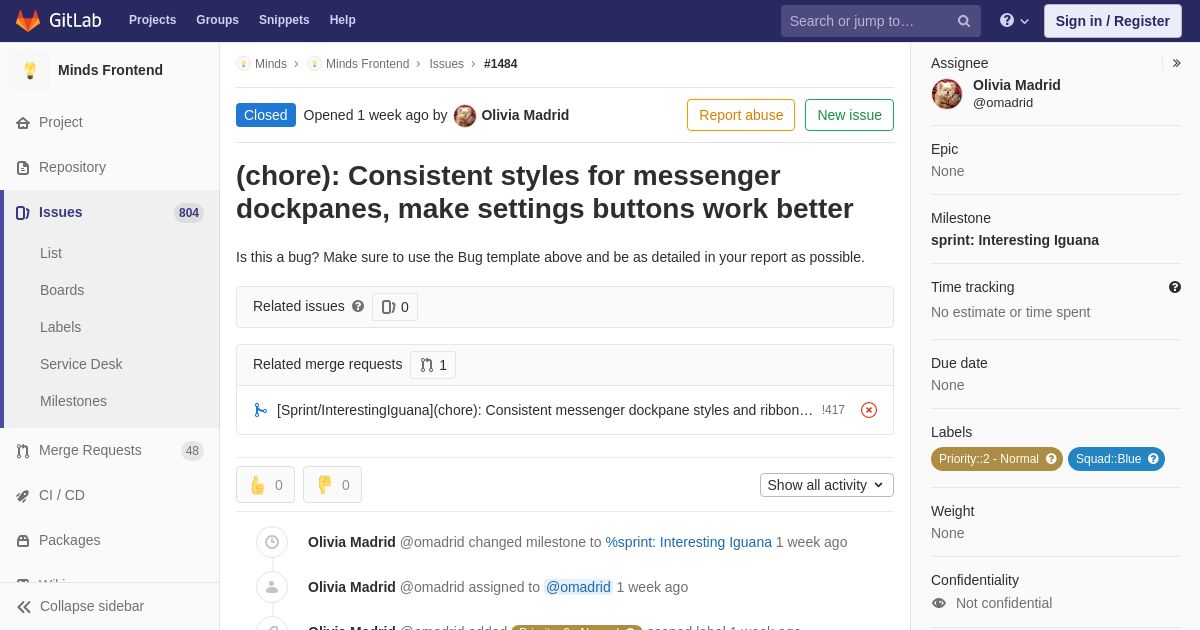Click the closed merge request status icon

coord(869,410)
